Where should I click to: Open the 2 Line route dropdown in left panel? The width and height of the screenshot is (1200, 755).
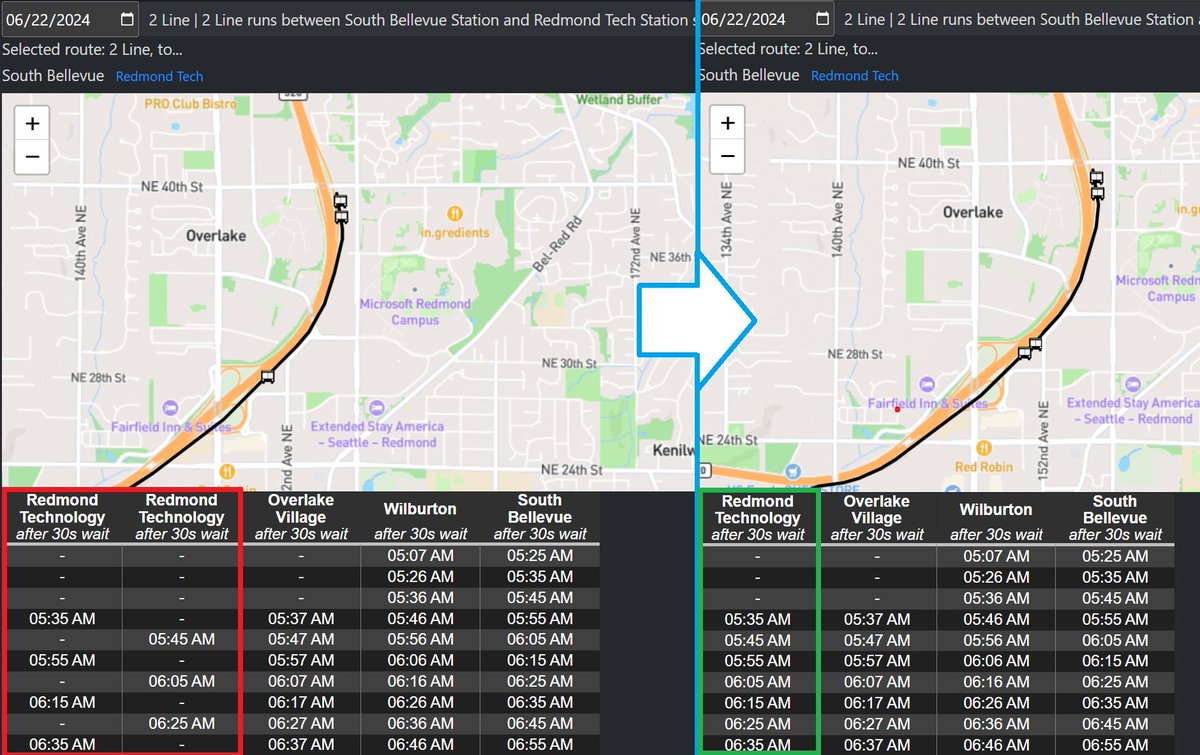click(418, 19)
